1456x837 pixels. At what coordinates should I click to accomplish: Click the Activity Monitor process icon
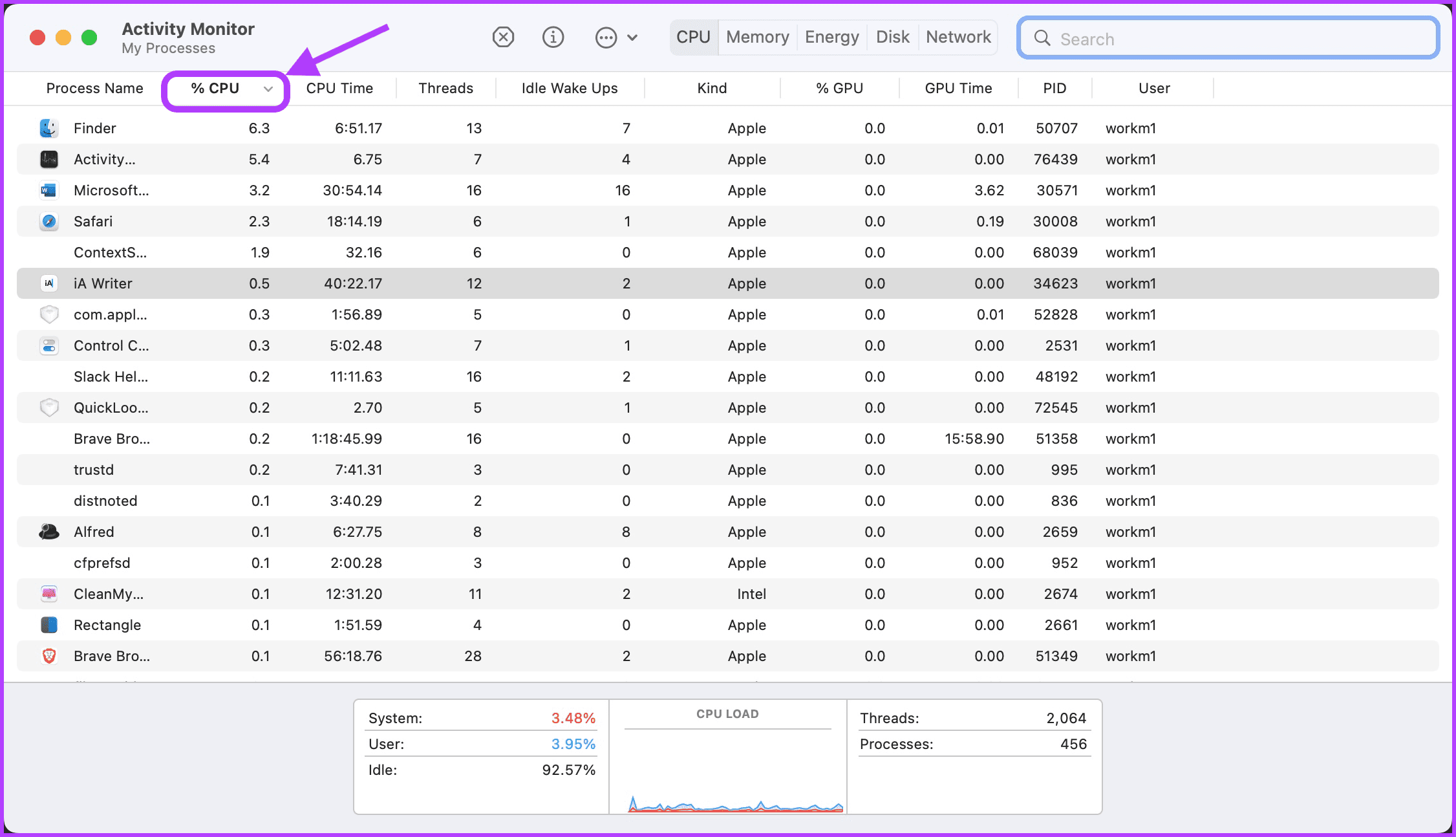coord(49,159)
